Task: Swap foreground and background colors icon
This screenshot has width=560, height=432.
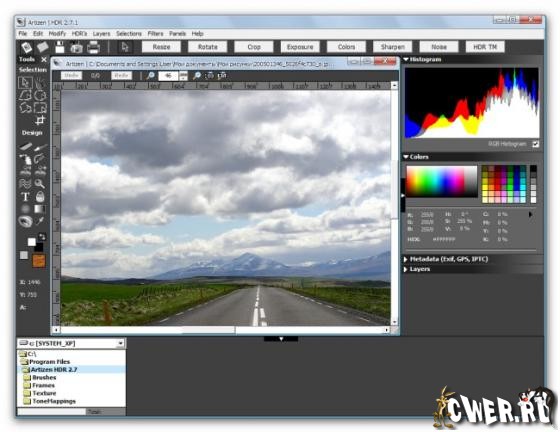Action: coord(42,237)
